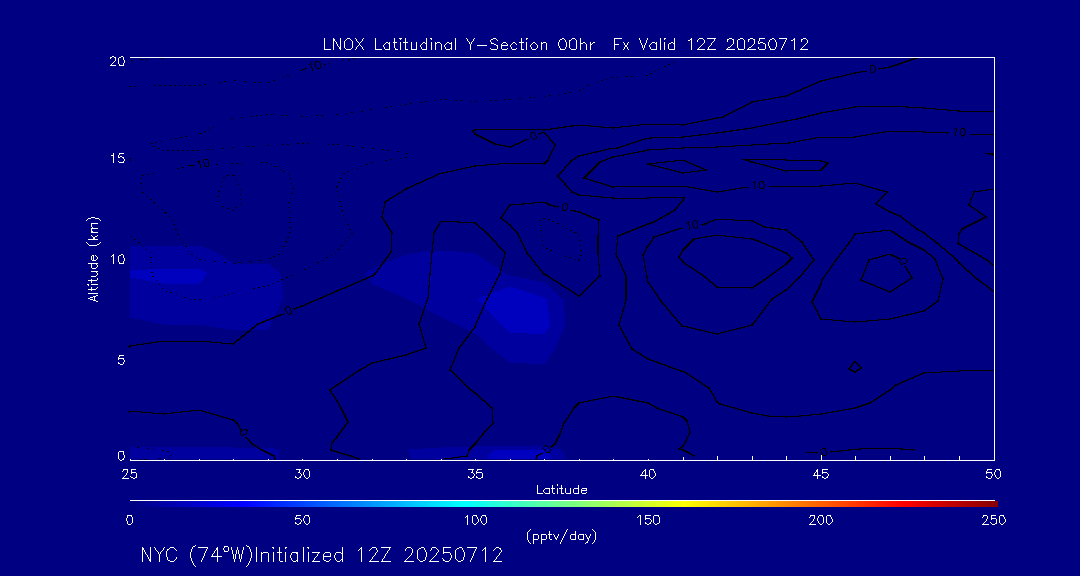Screen dimensions: 1080x576
Task: Click "NYC (74°W)Initialized 12Z 20250712" footer text
Action: pyautogui.click(x=322, y=555)
